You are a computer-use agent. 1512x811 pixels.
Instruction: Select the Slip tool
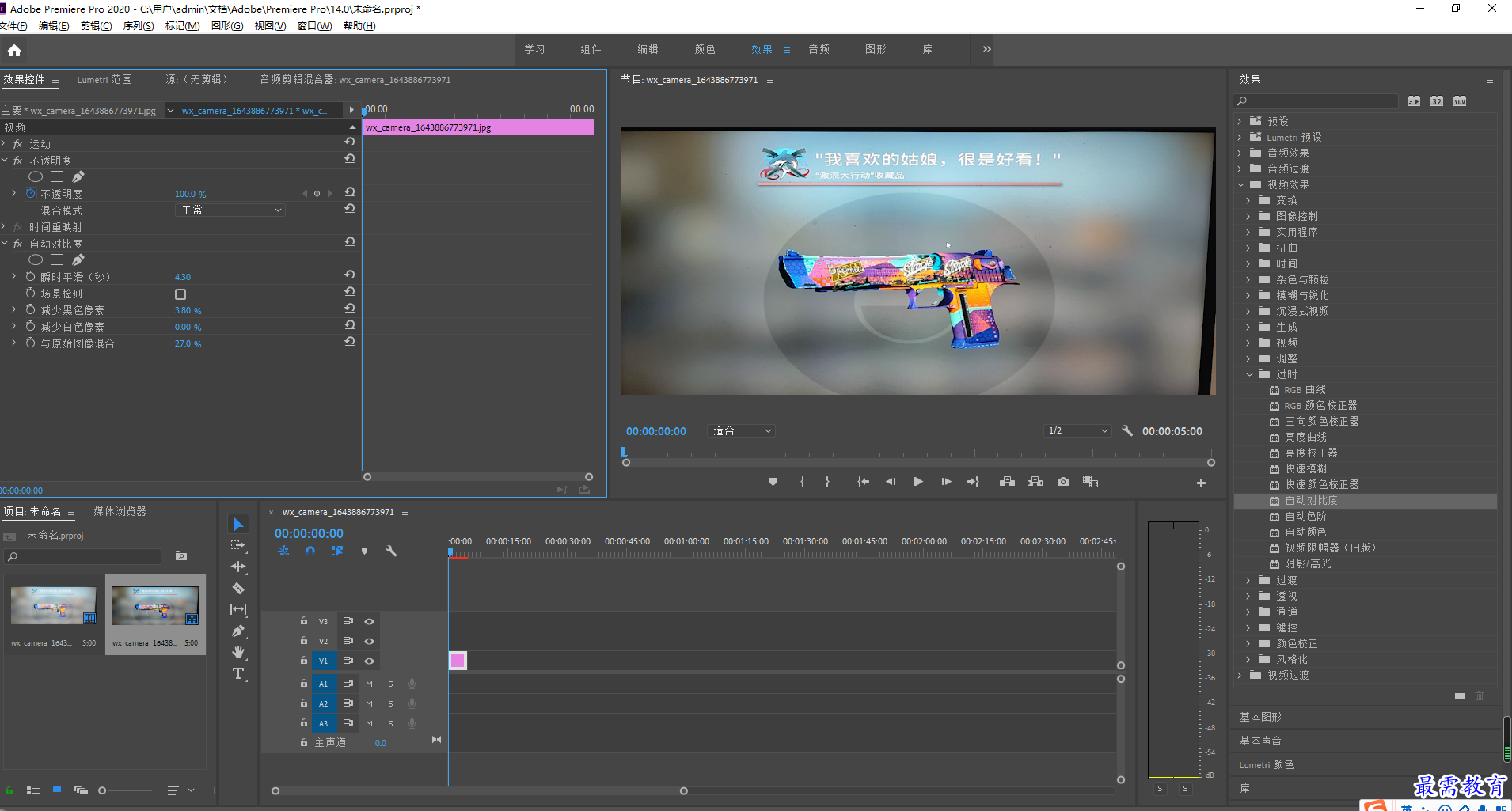(238, 609)
